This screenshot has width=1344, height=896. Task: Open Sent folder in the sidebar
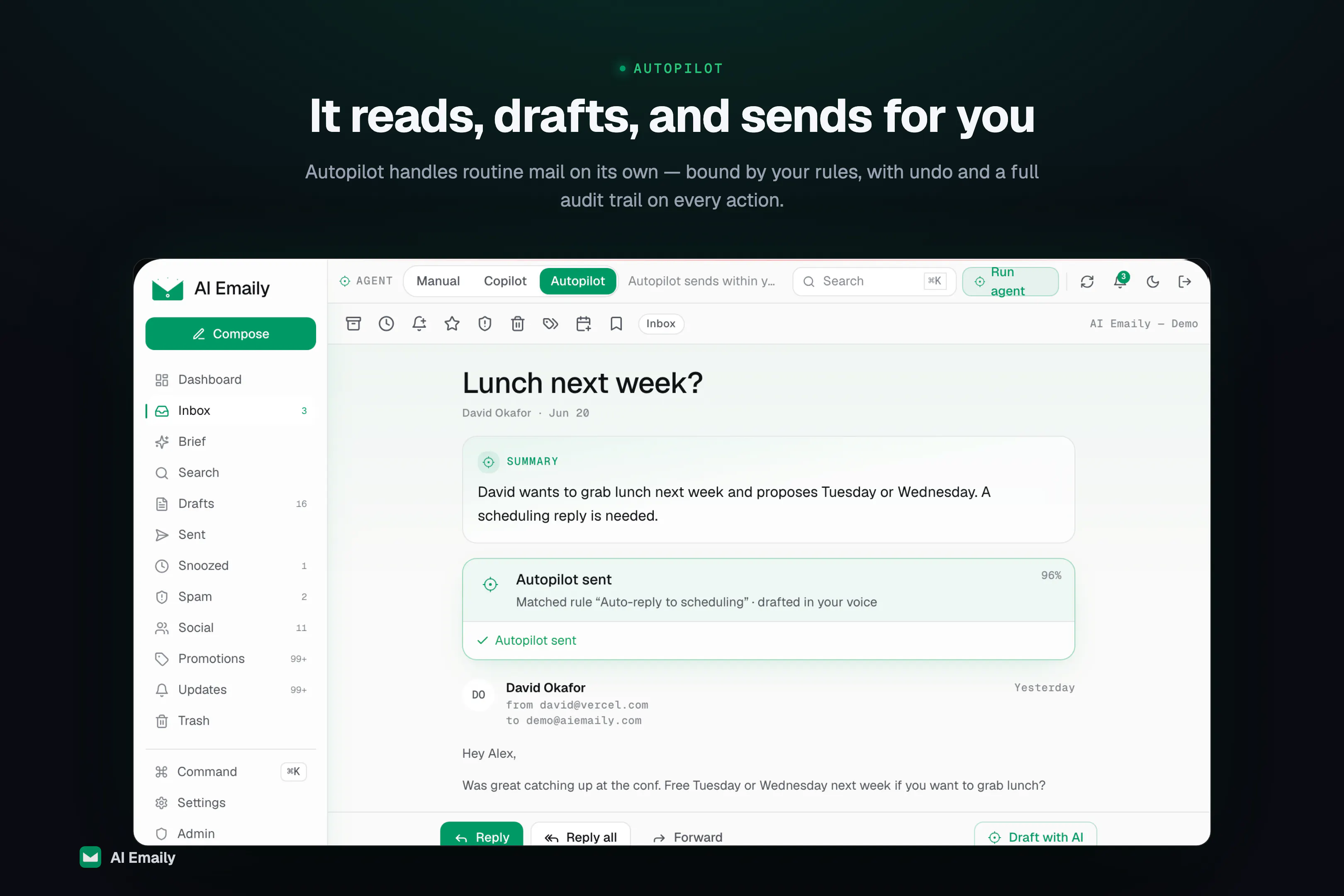pos(231,534)
